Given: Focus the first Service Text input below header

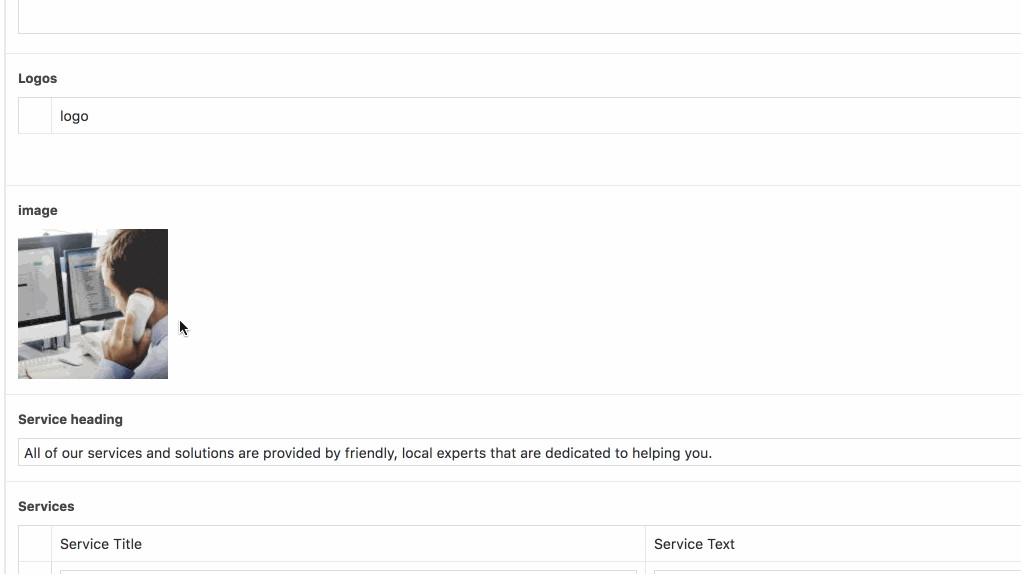Looking at the screenshot, I should click(x=836, y=571).
